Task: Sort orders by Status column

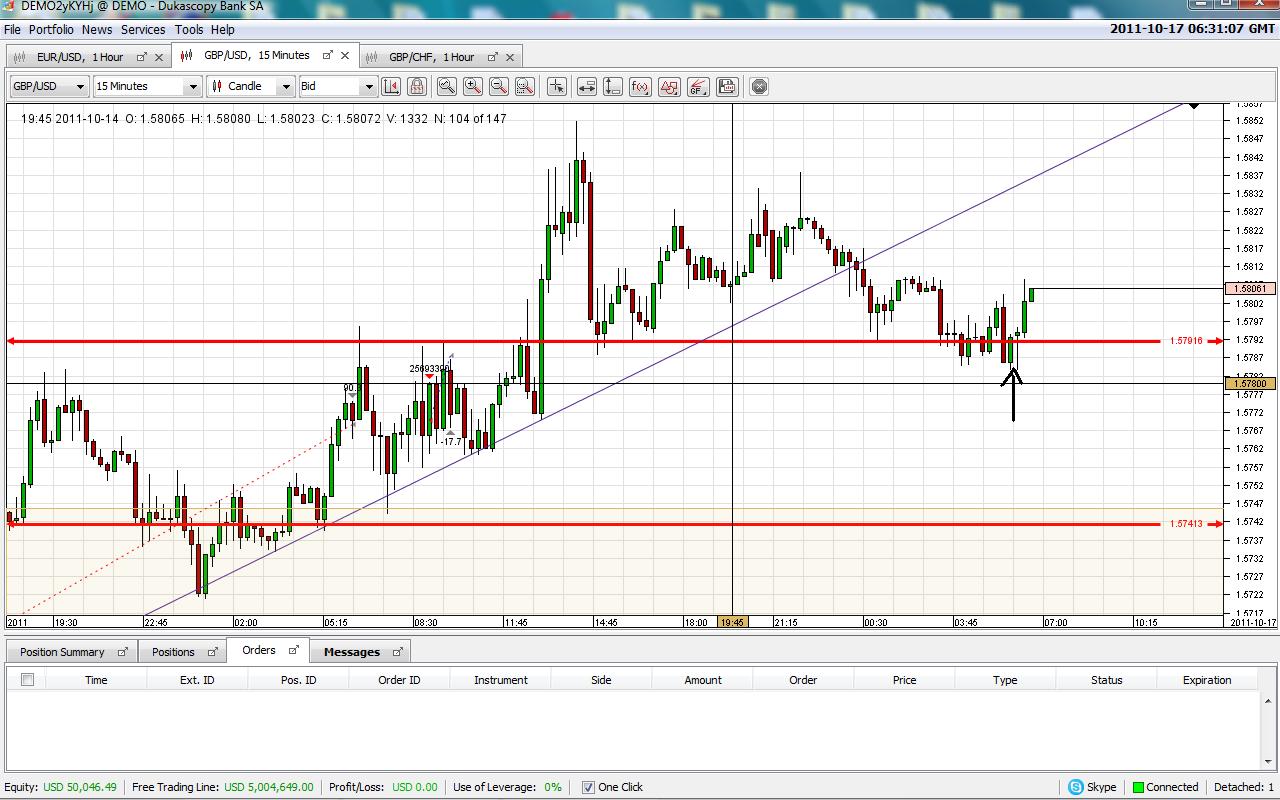Action: [1106, 680]
